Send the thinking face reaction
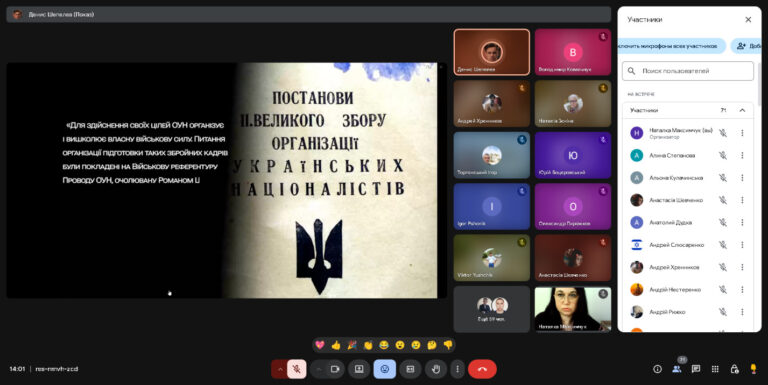The height and width of the screenshot is (385, 768). (432, 345)
